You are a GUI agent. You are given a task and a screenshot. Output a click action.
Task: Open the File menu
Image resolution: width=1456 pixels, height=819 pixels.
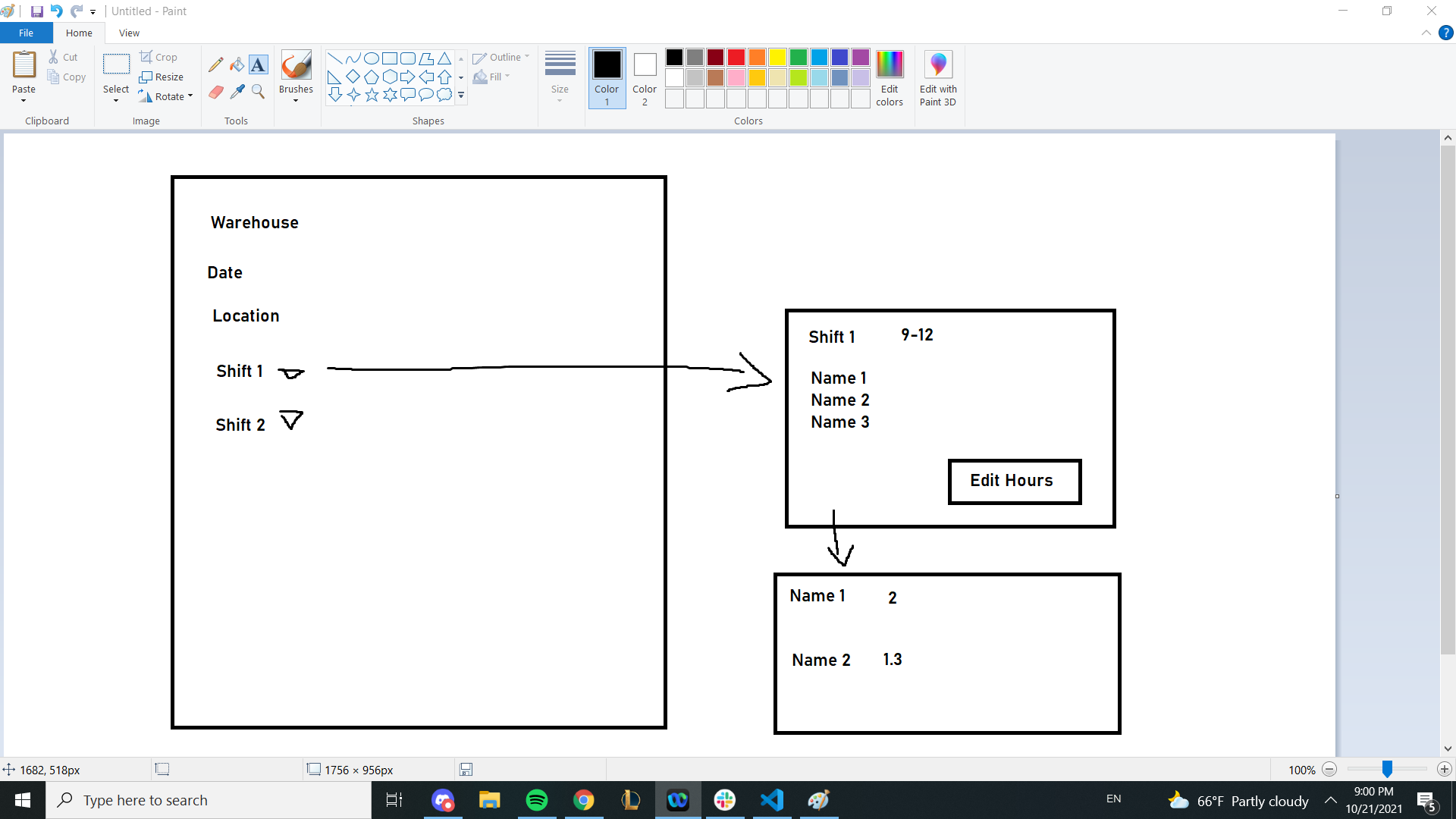click(26, 33)
